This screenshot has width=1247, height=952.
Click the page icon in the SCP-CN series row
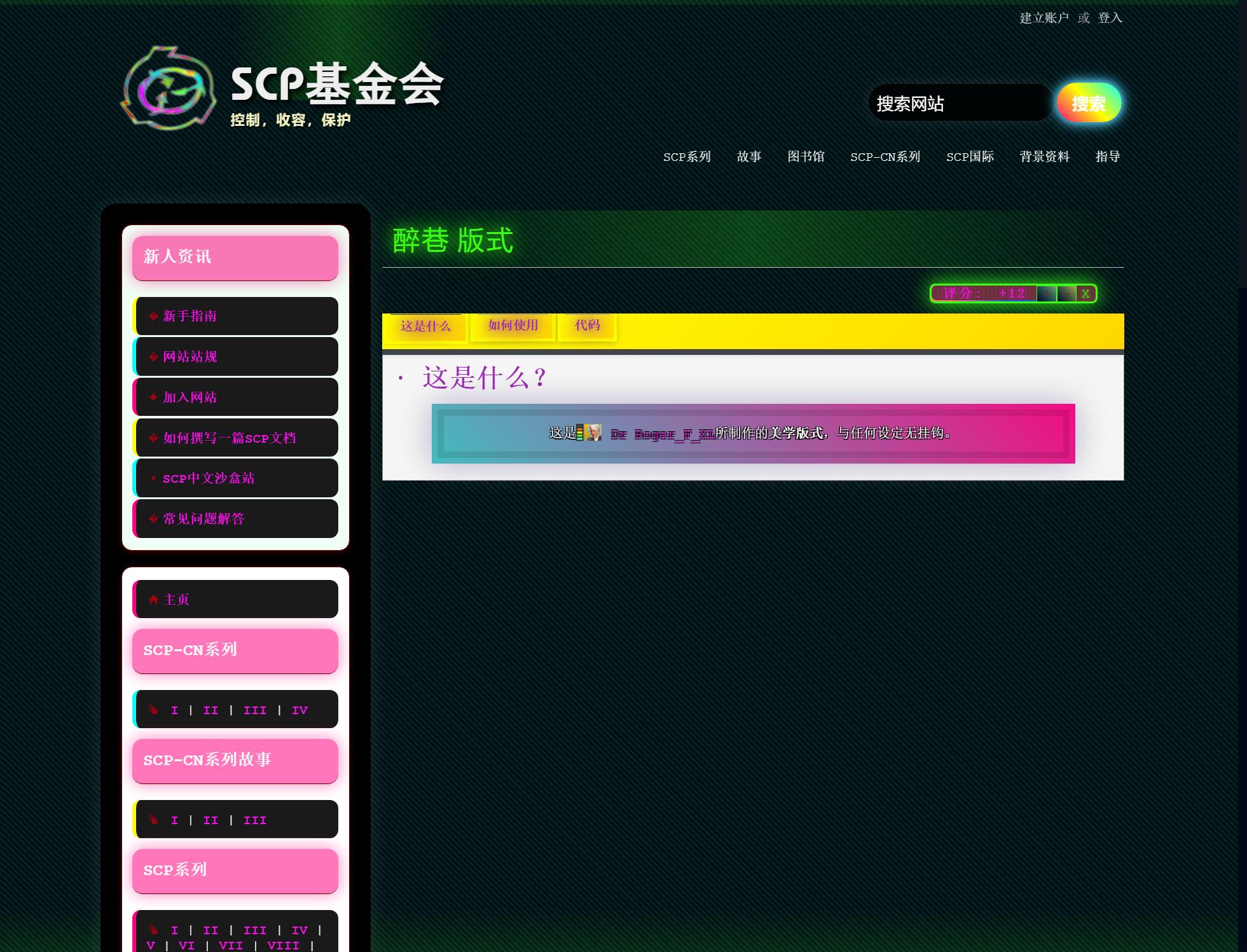[153, 710]
